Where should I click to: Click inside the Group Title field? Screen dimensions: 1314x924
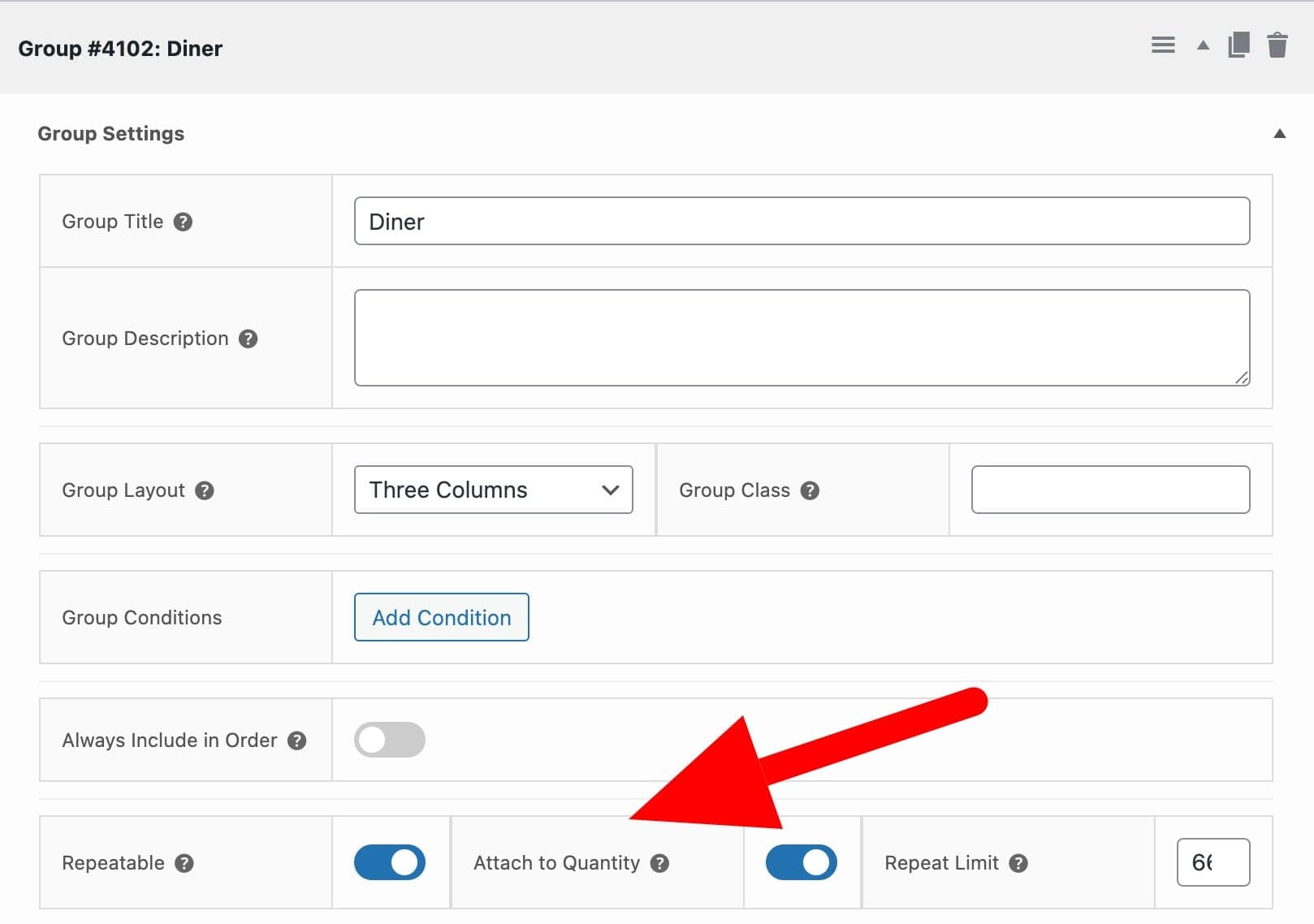[x=802, y=221]
